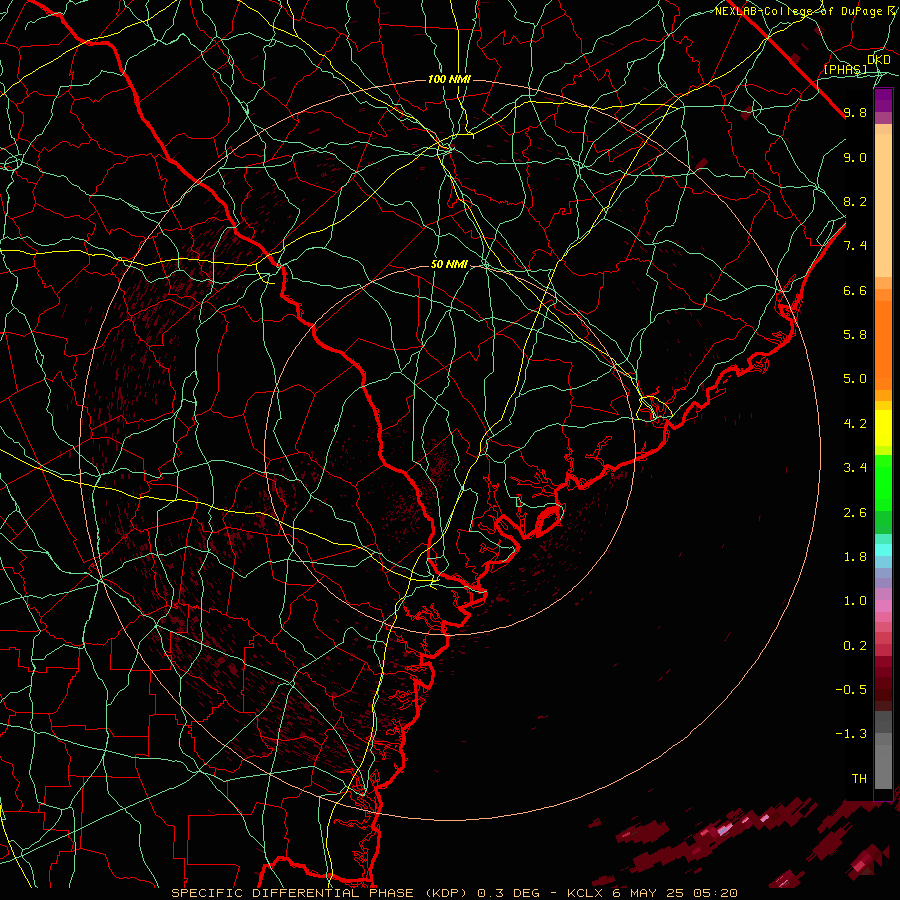Screen dimensions: 900x900
Task: Click the 1.8 value on the color scale
Action: (855, 557)
